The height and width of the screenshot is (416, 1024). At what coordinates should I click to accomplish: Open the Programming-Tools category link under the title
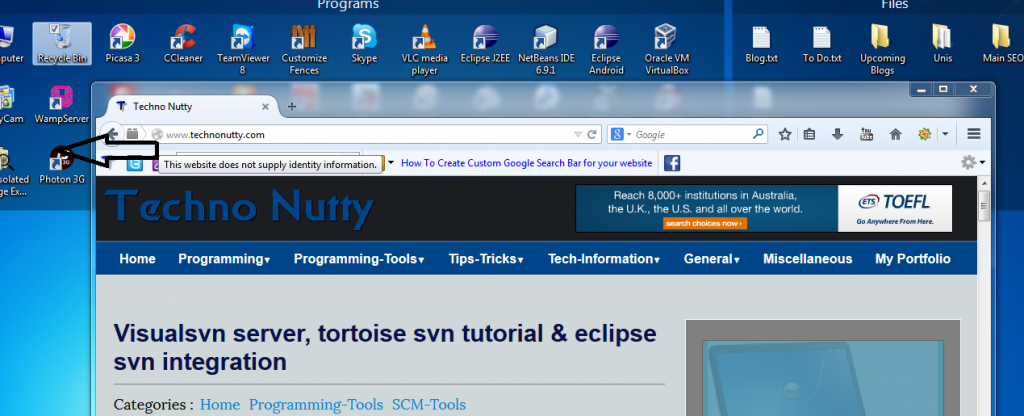pos(315,405)
